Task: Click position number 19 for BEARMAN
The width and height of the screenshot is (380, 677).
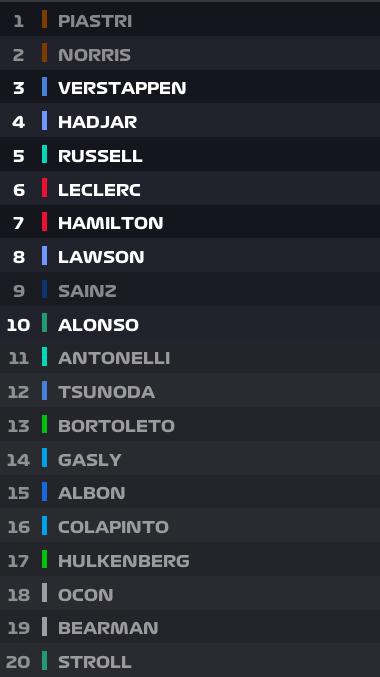Action: (x=18, y=628)
